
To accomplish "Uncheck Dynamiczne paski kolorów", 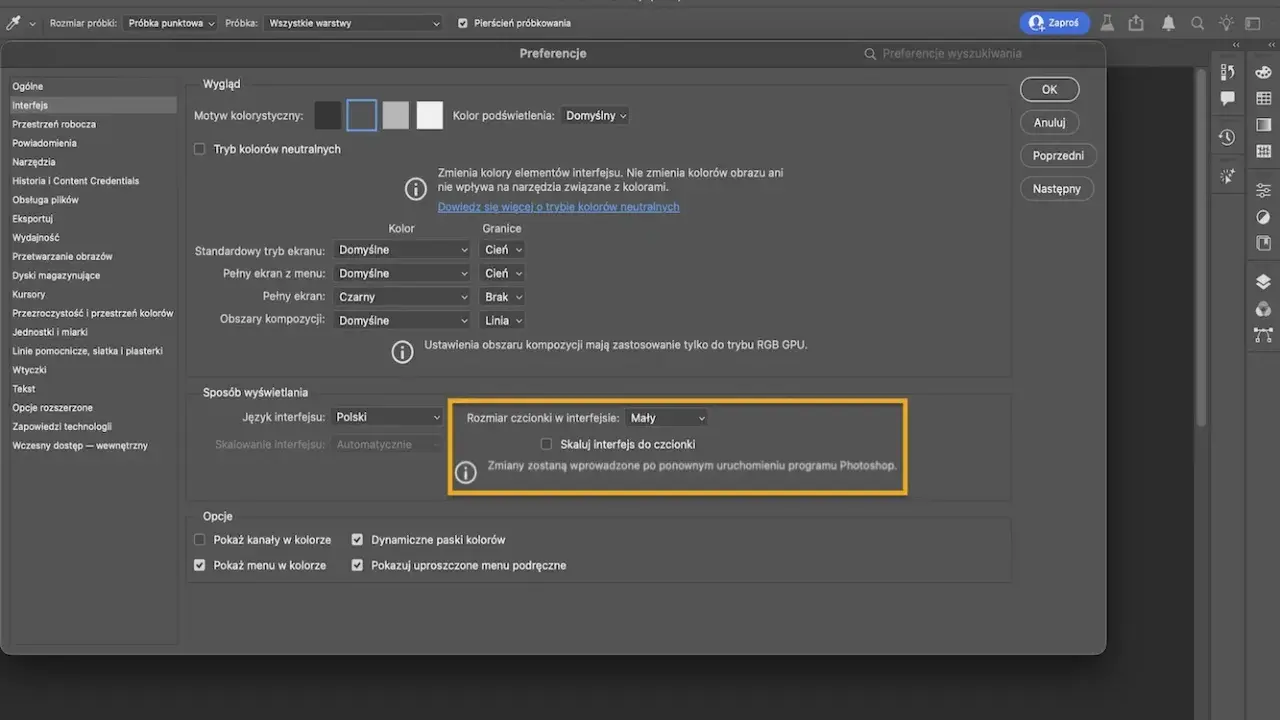I will (357, 539).
